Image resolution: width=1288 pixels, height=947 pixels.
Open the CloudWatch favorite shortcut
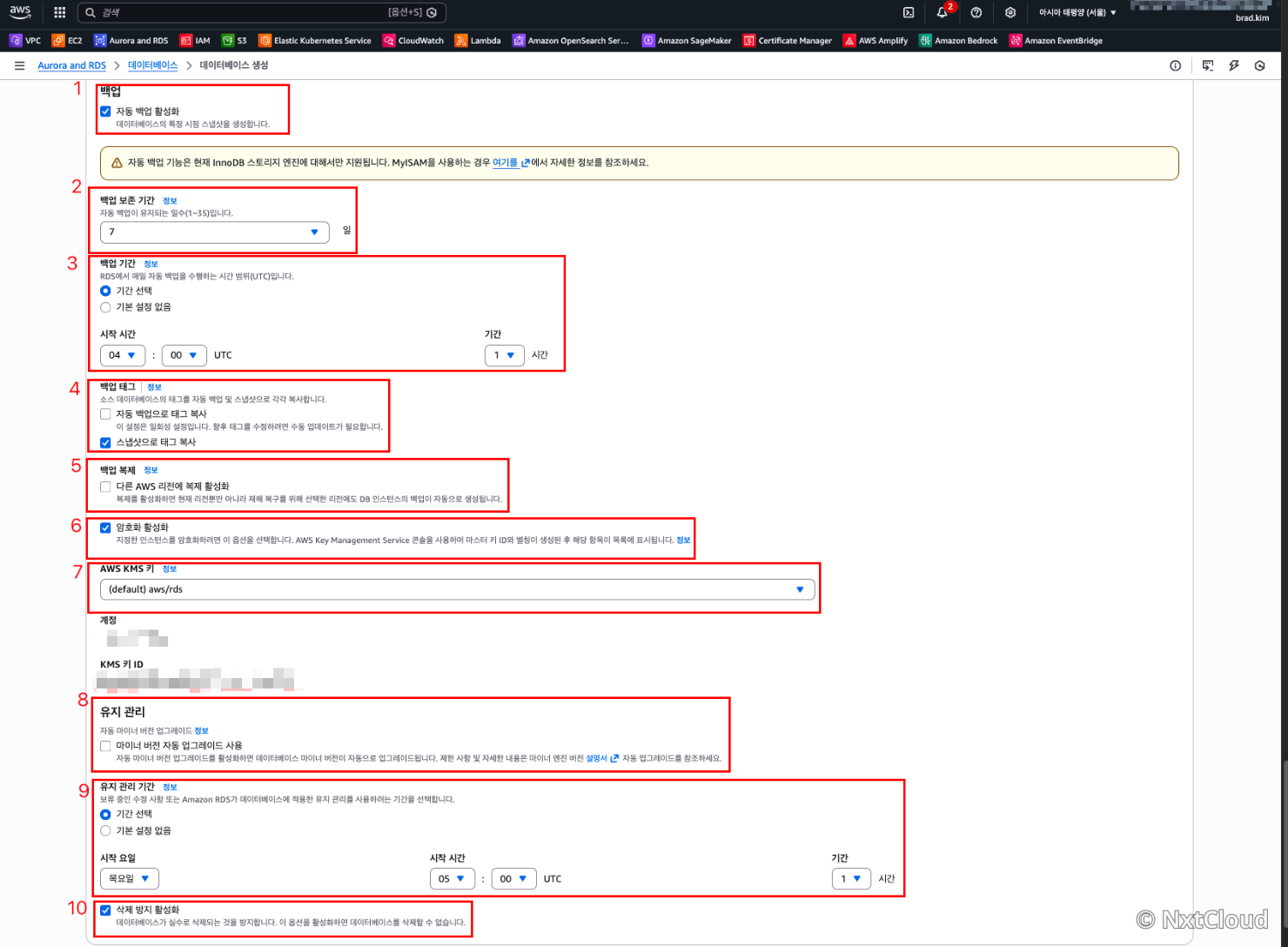[x=413, y=40]
